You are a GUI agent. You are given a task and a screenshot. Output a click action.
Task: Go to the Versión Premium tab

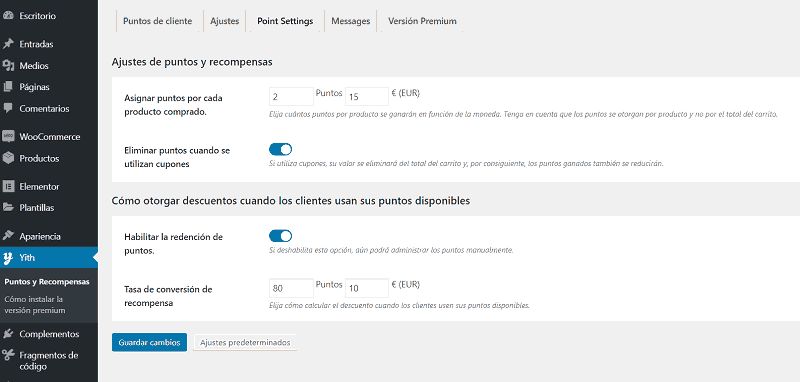pyautogui.click(x=422, y=21)
